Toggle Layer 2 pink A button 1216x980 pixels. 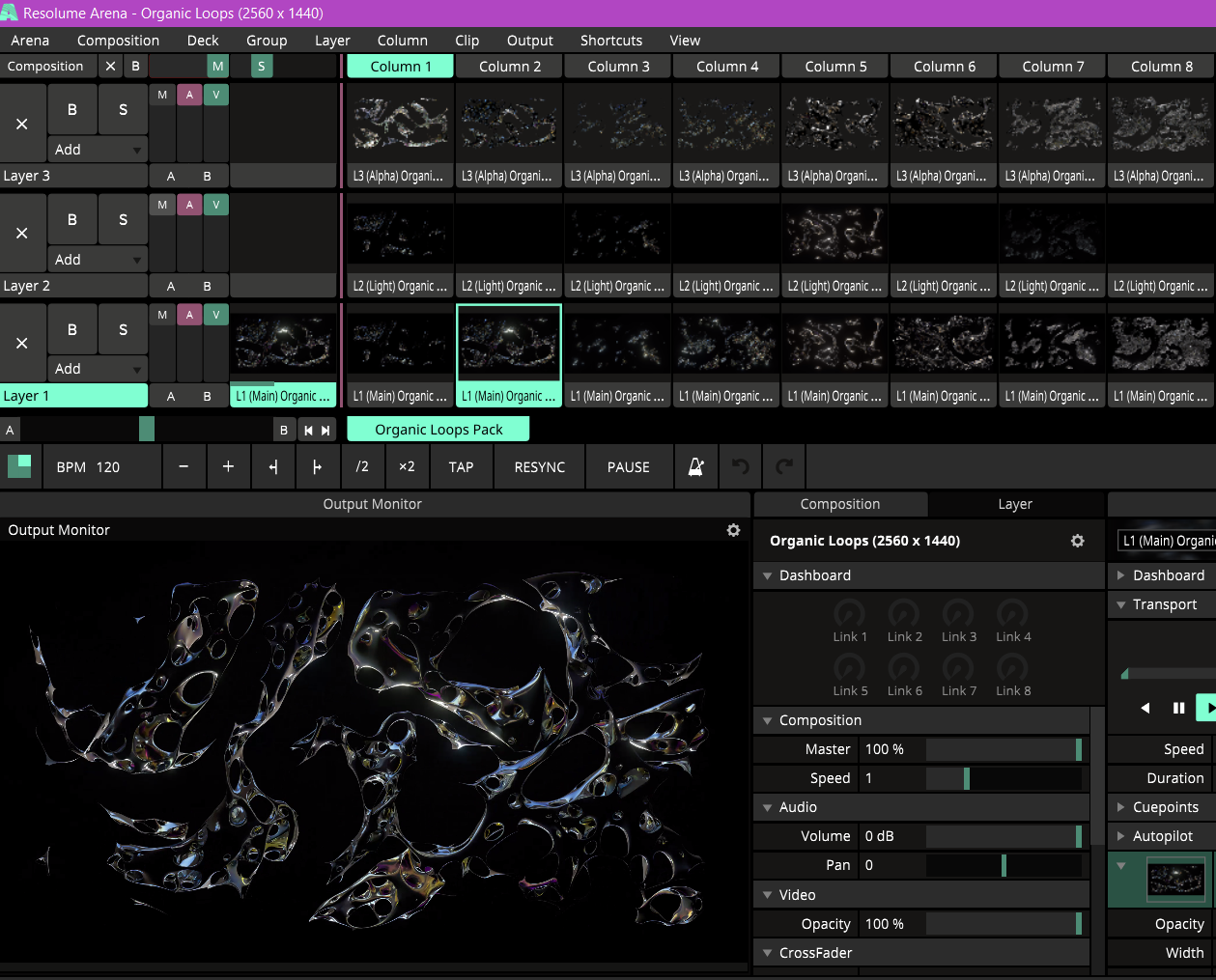click(189, 205)
